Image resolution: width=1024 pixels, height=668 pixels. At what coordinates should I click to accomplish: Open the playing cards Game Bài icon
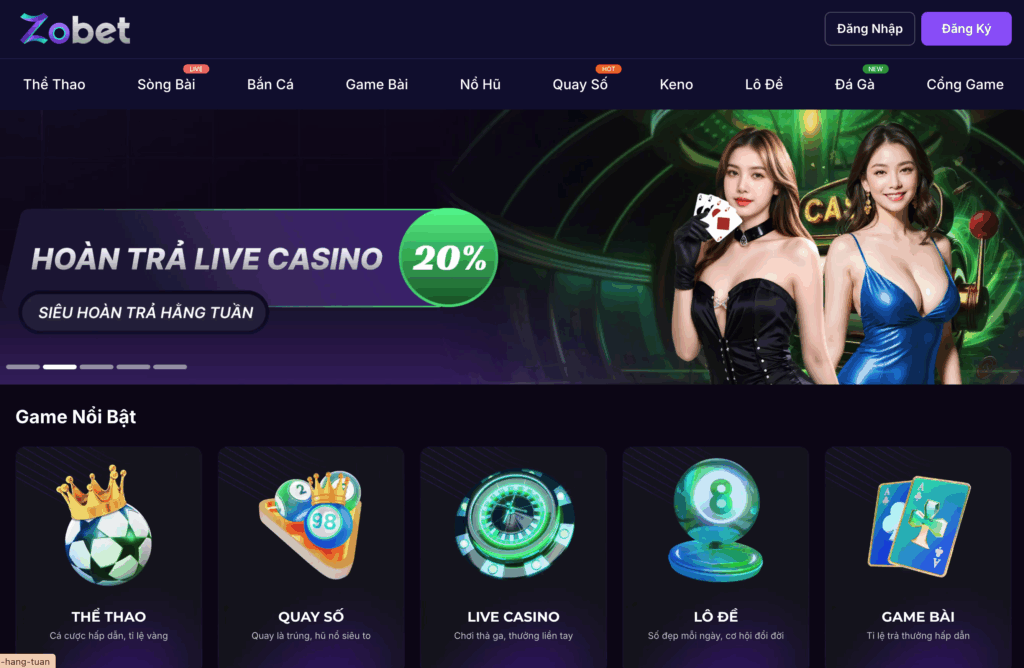(x=918, y=526)
